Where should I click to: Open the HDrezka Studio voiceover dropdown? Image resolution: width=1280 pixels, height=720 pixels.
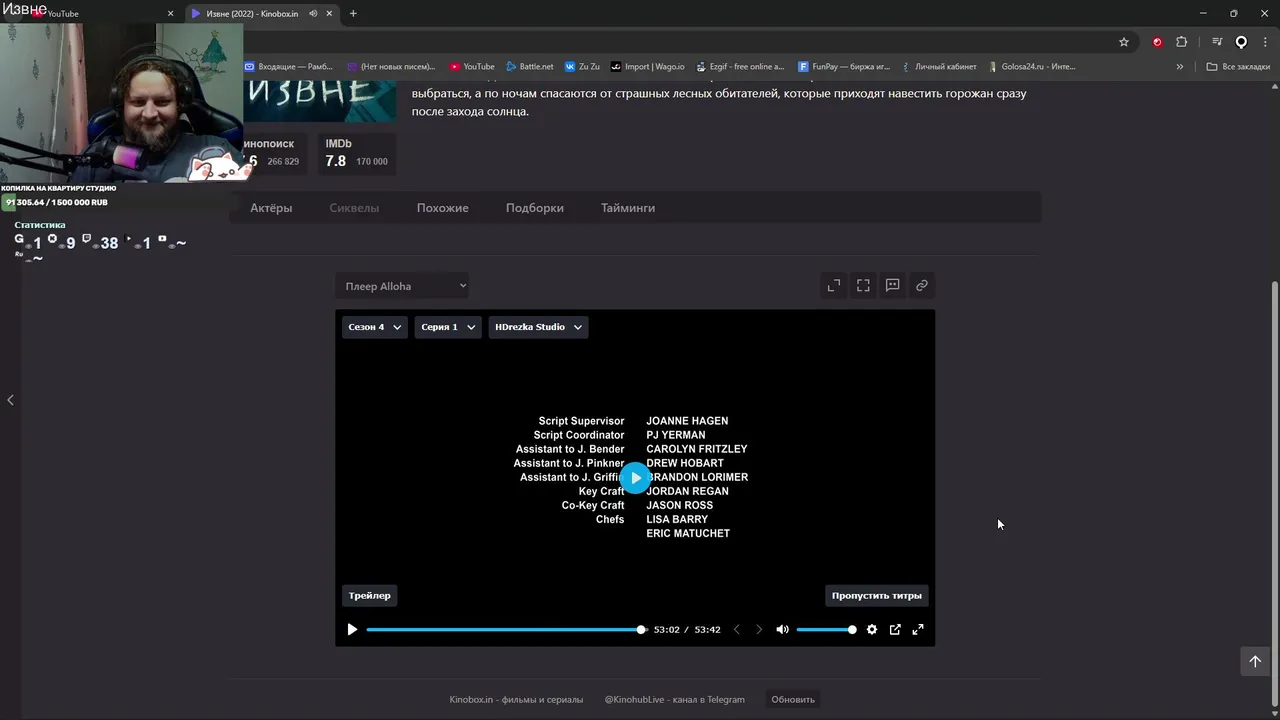(538, 327)
